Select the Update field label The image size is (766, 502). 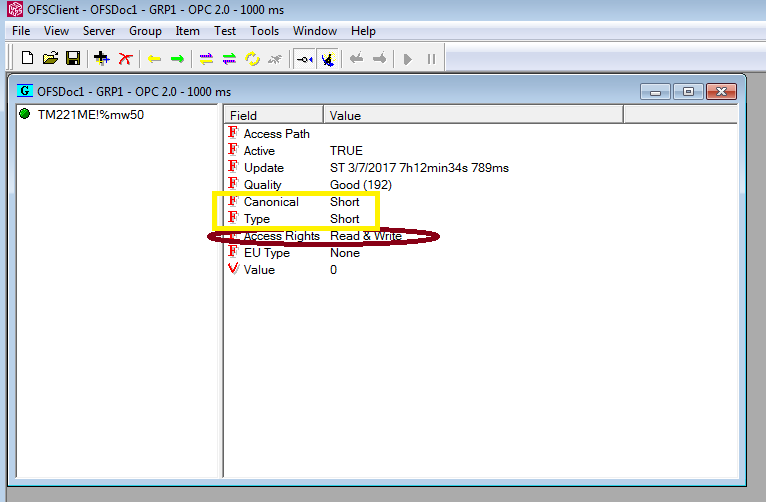click(x=264, y=168)
